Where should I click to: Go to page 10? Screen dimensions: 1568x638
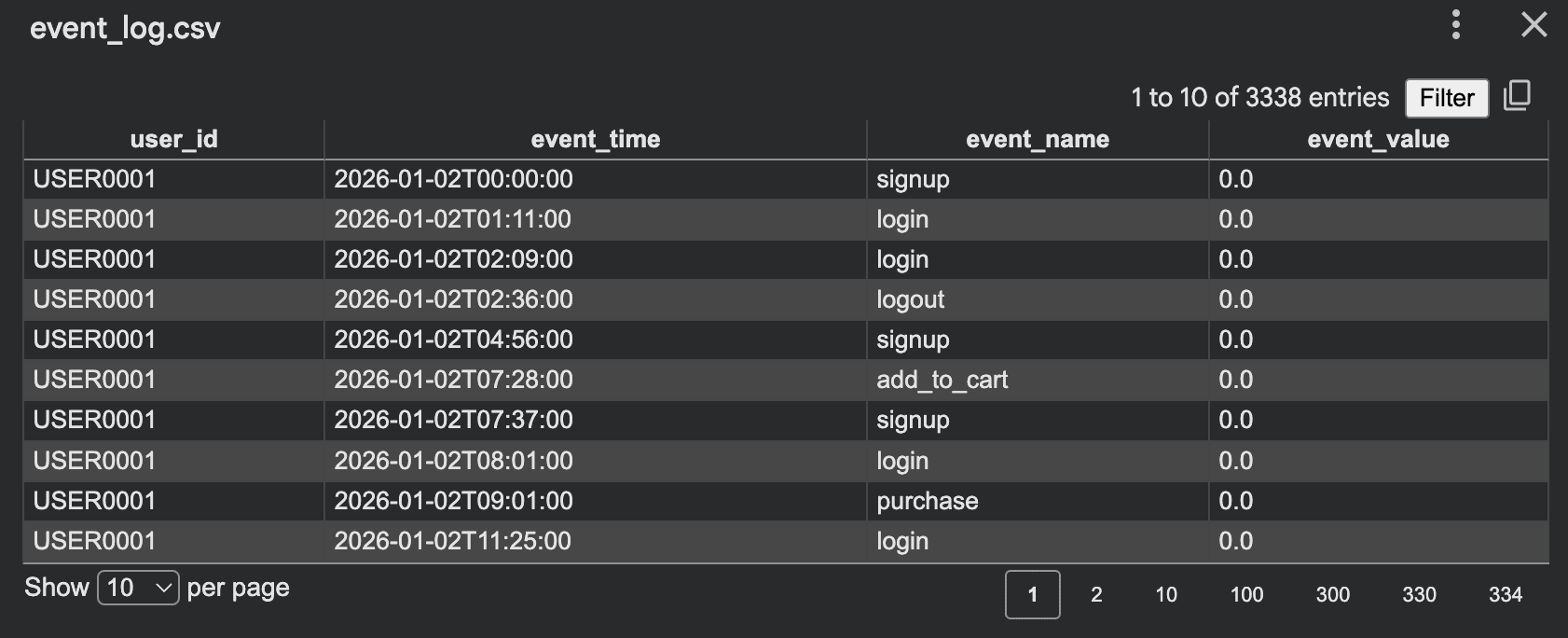(x=1165, y=594)
